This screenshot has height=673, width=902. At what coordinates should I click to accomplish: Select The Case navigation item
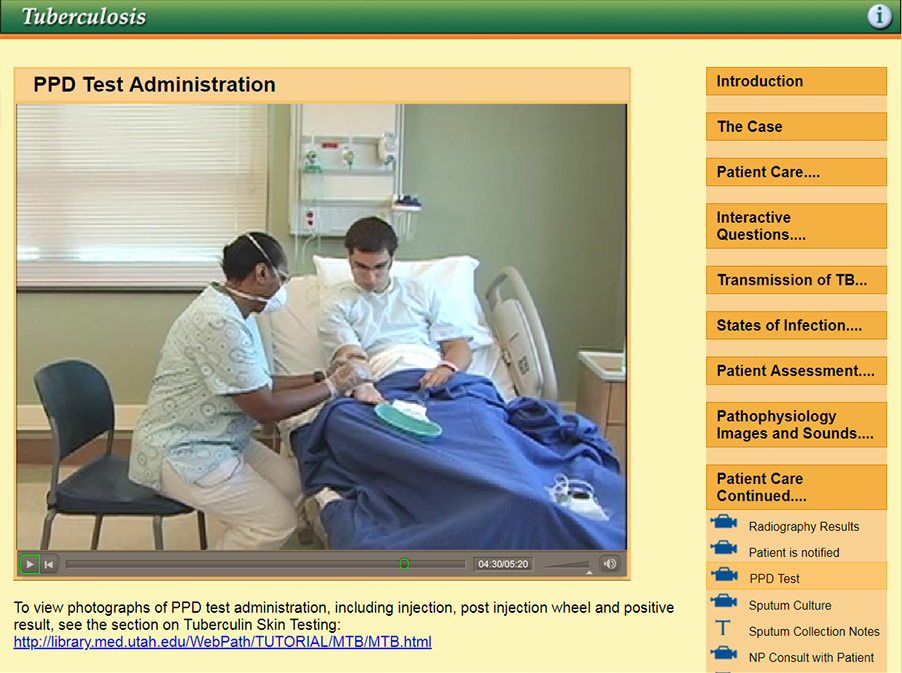[x=795, y=126]
